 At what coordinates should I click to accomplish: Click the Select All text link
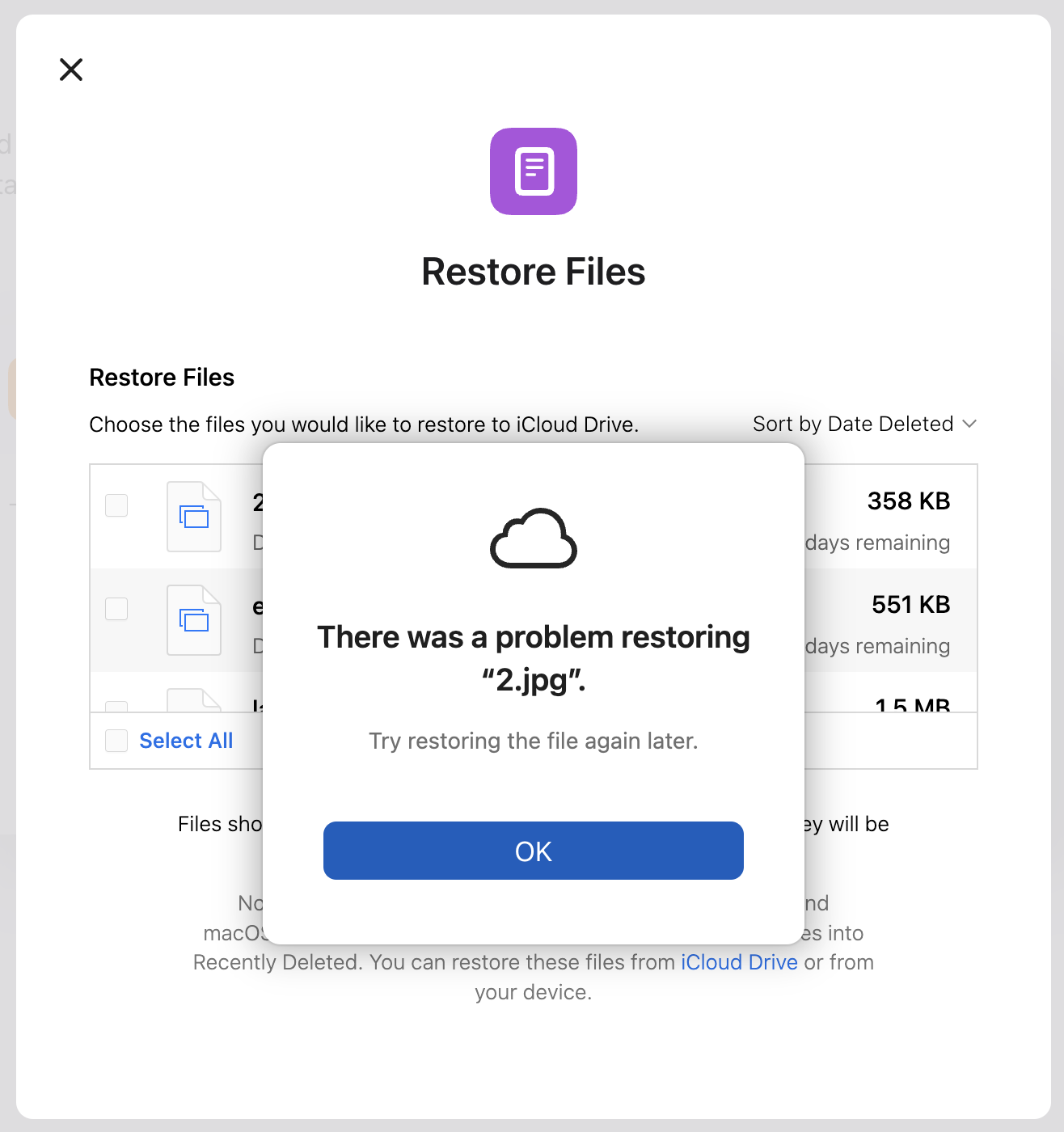pyautogui.click(x=186, y=740)
